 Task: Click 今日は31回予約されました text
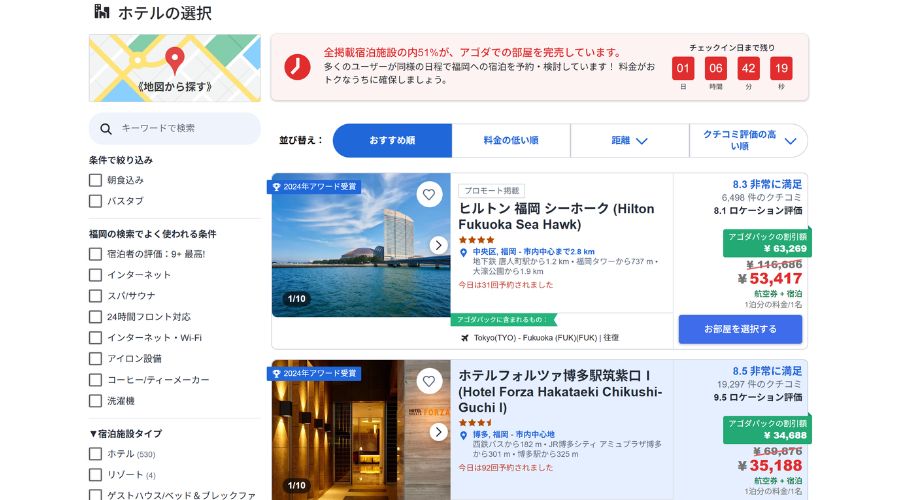[506, 285]
